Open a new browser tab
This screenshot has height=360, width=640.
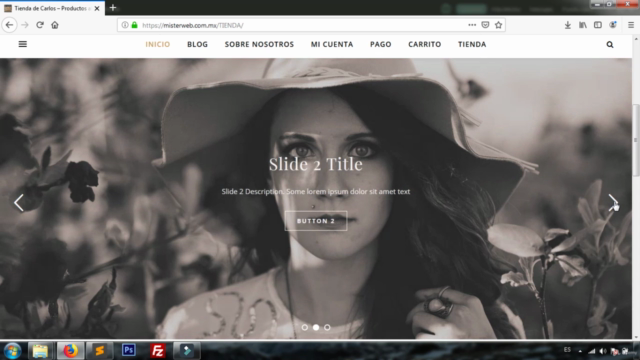click(x=113, y=8)
